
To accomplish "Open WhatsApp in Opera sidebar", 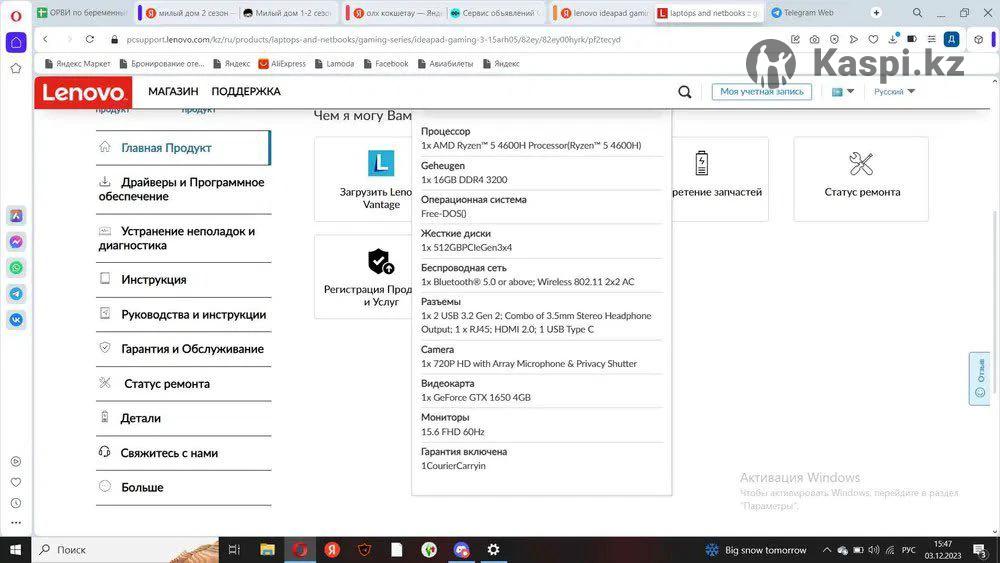I will pyautogui.click(x=16, y=268).
